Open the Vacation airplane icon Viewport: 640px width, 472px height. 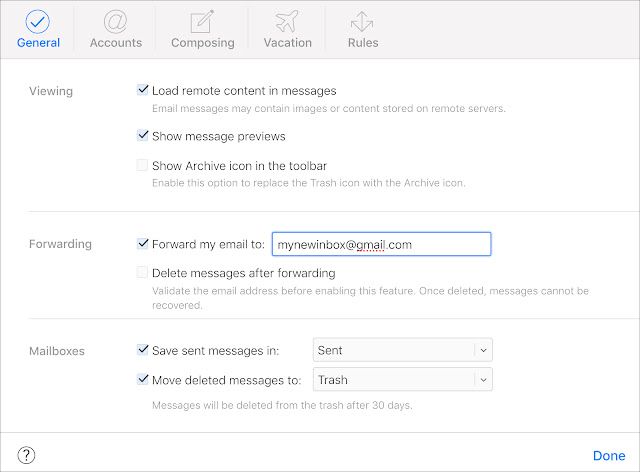click(x=287, y=21)
